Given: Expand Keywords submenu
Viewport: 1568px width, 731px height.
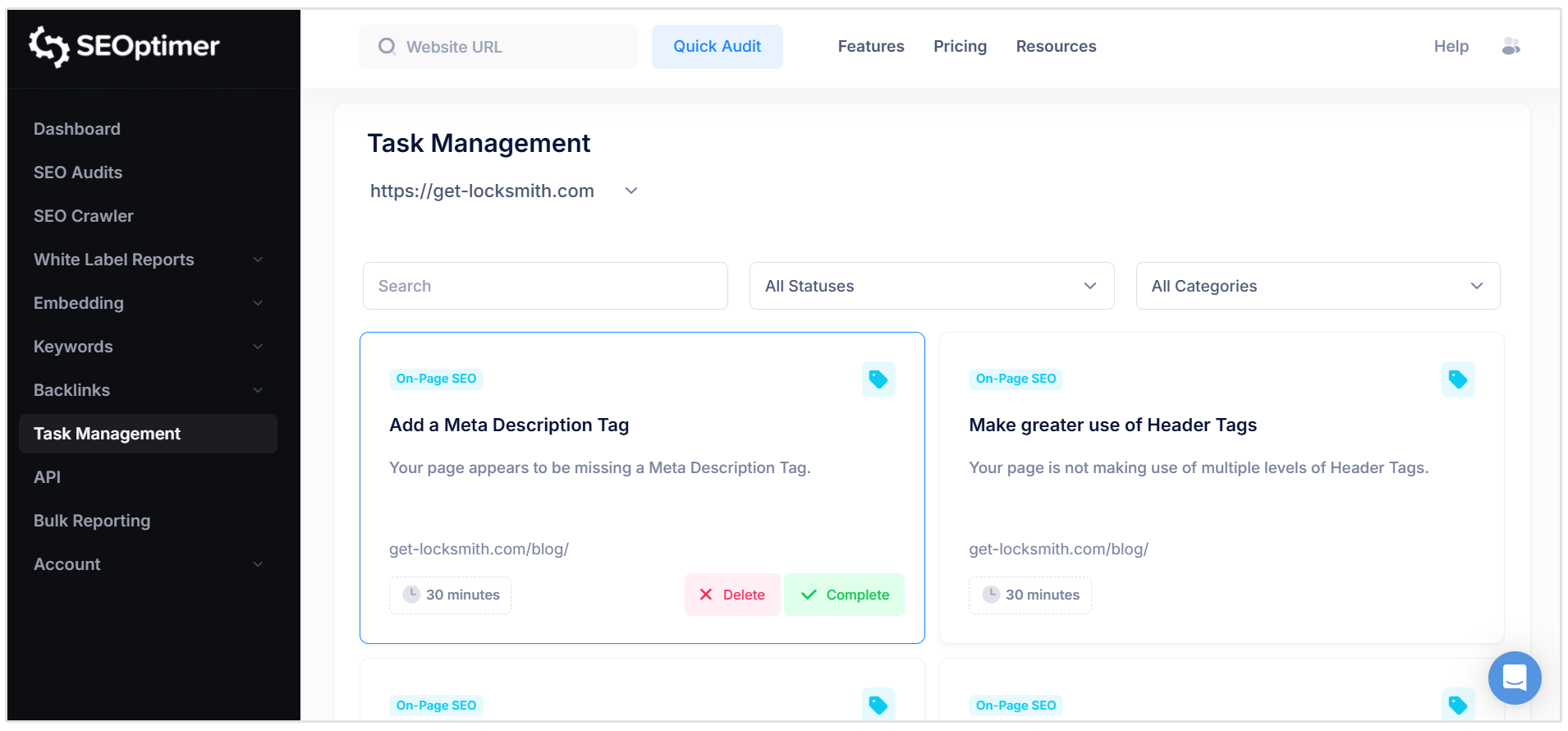Looking at the screenshot, I should (258, 347).
